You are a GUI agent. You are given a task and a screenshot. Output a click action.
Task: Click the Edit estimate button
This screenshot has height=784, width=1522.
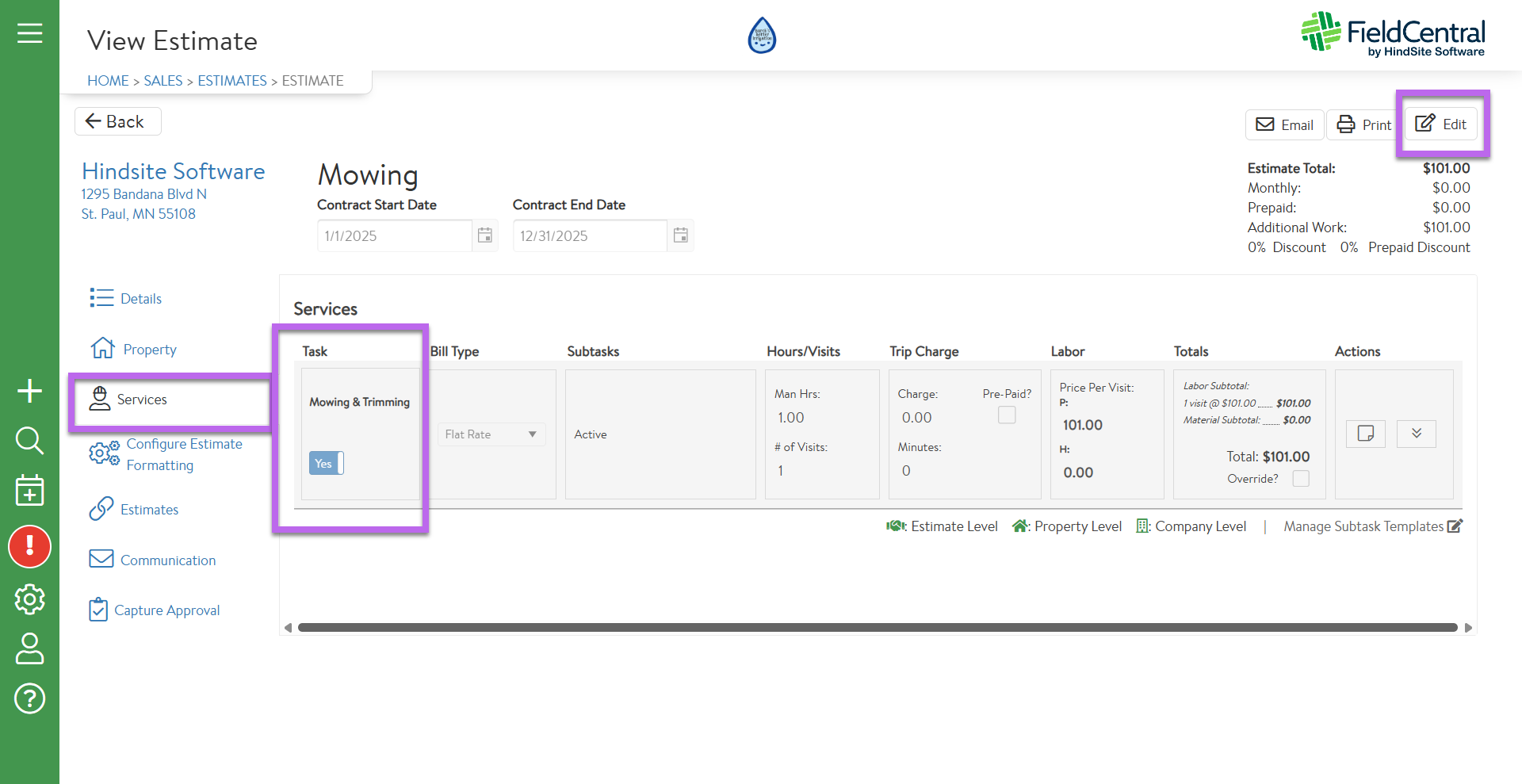[x=1441, y=124]
